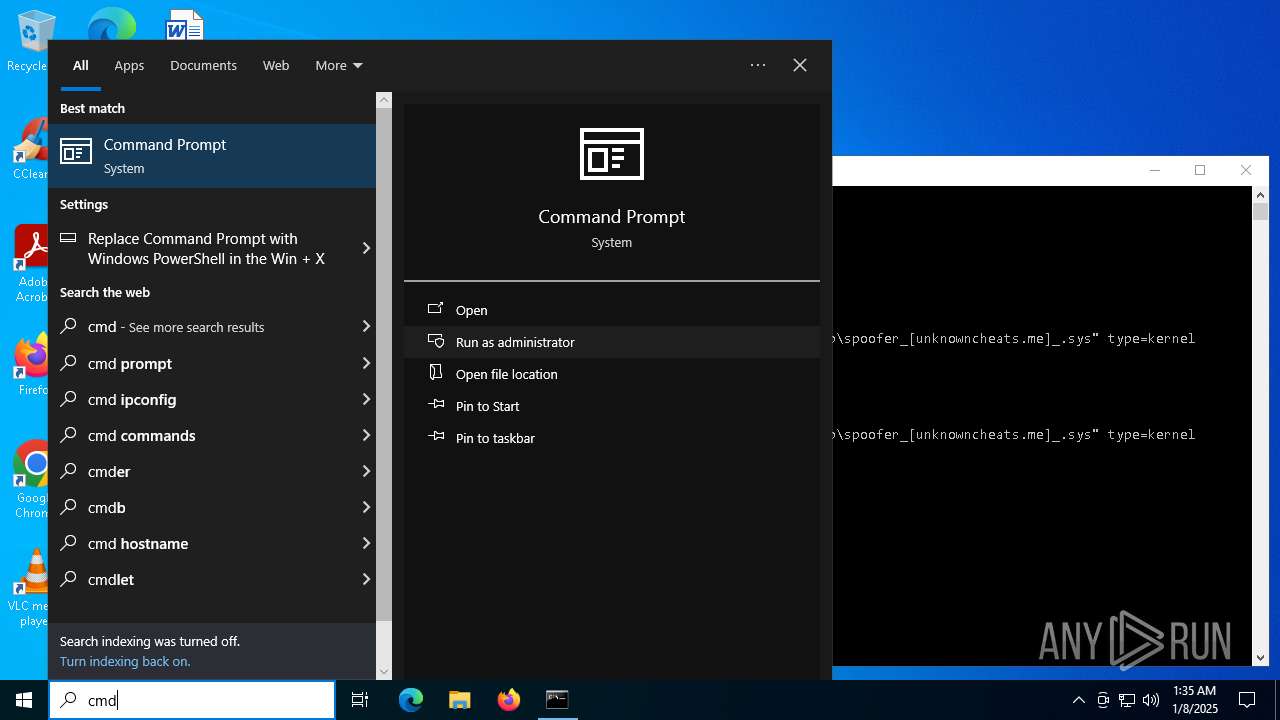Viewport: 1280px width, 720px height.
Task: Select the All search tab
Action: click(81, 65)
